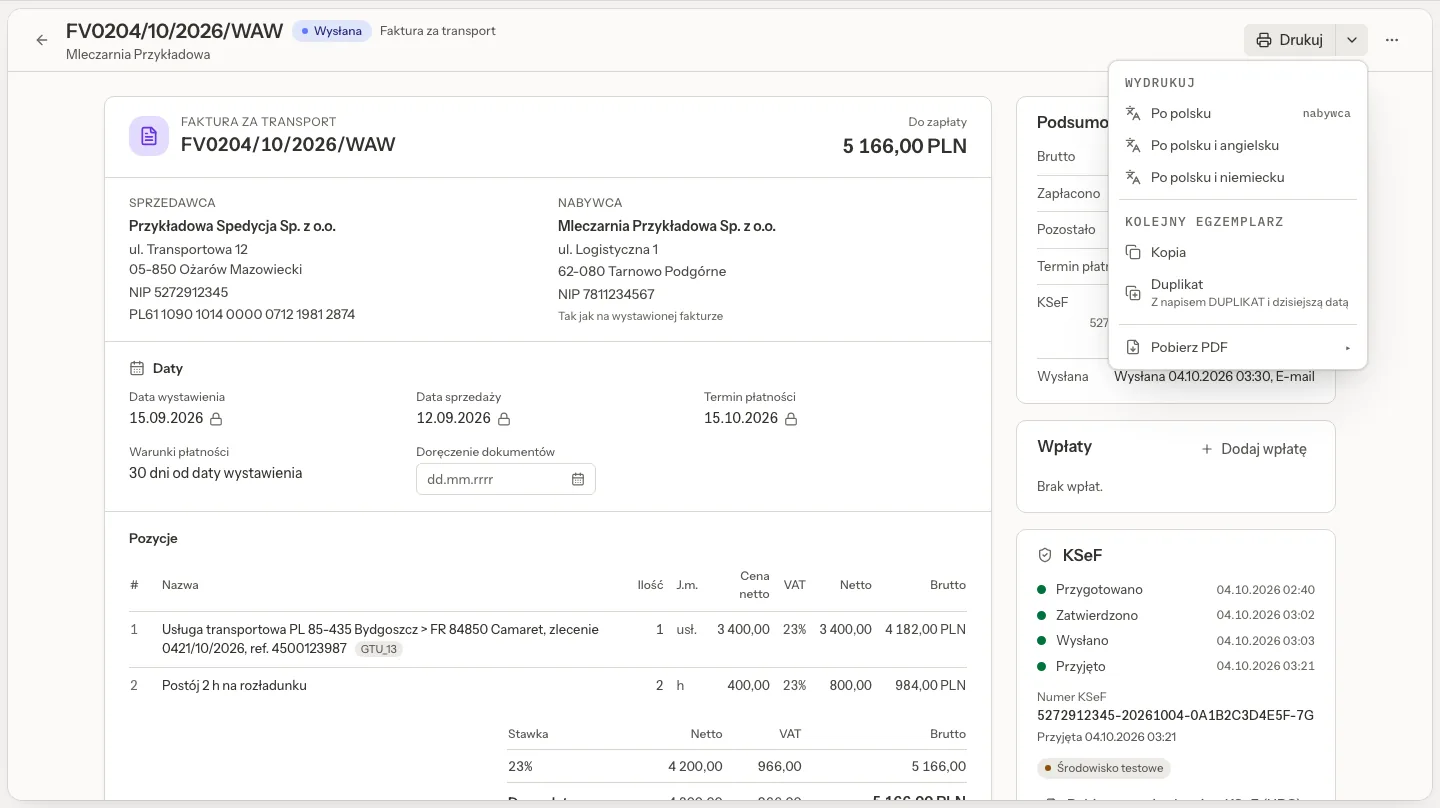Screen dimensions: 1440x808
Task: Select the seller's "NIP 5272912345" text
Action: pos(179,293)
